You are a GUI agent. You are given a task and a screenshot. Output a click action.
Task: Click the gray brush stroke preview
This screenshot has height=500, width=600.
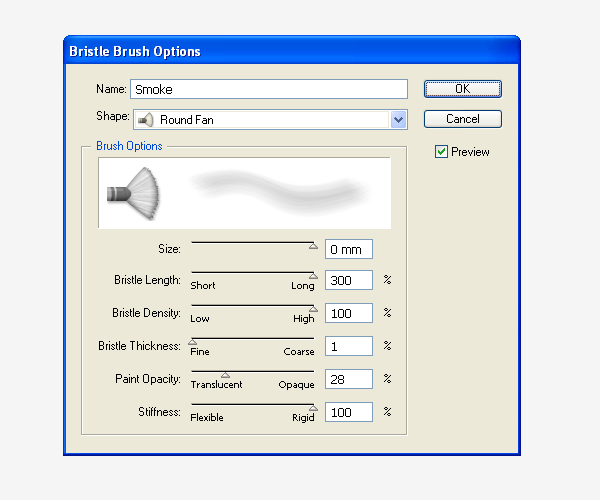pos(279,191)
